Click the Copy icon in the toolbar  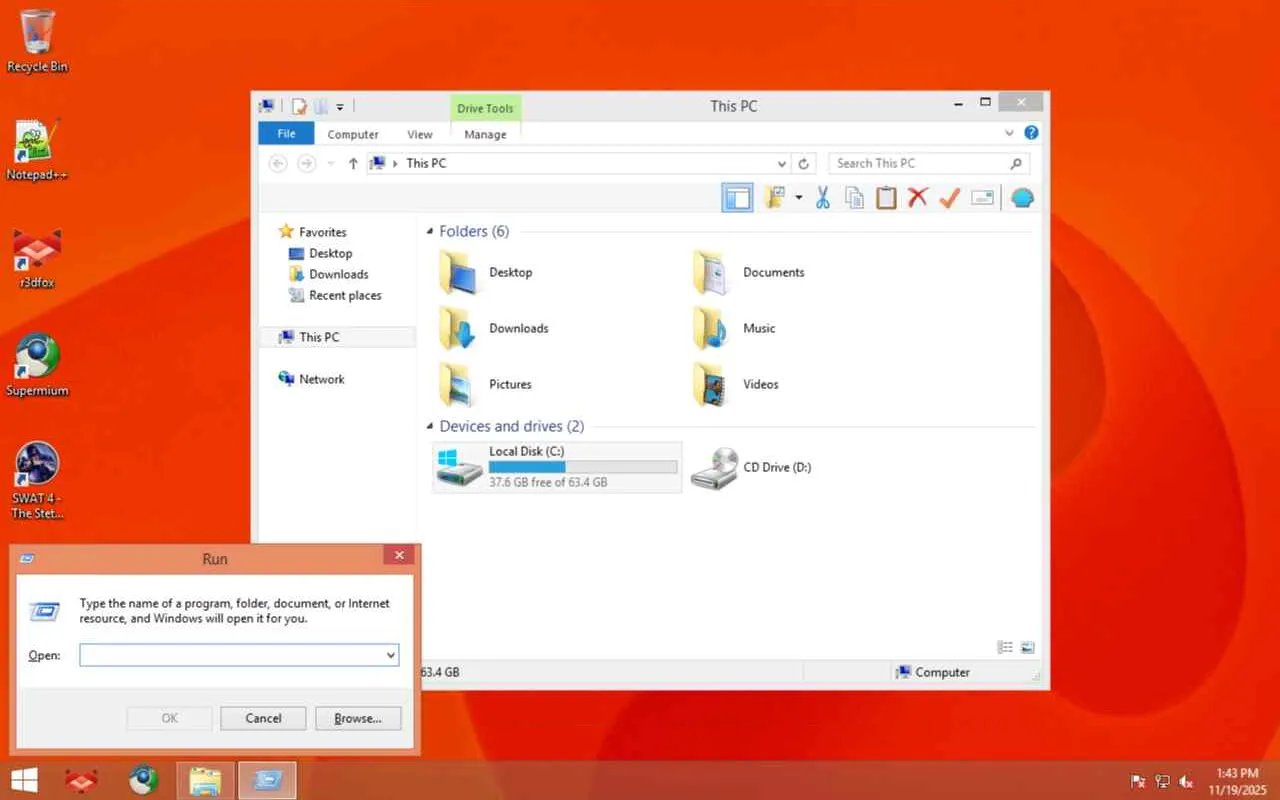click(854, 198)
